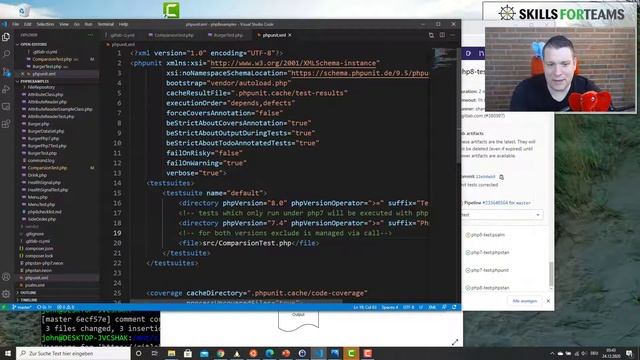Click the remote window indicator in status bar
Screen dimensions: 640x360
(x=4, y=307)
